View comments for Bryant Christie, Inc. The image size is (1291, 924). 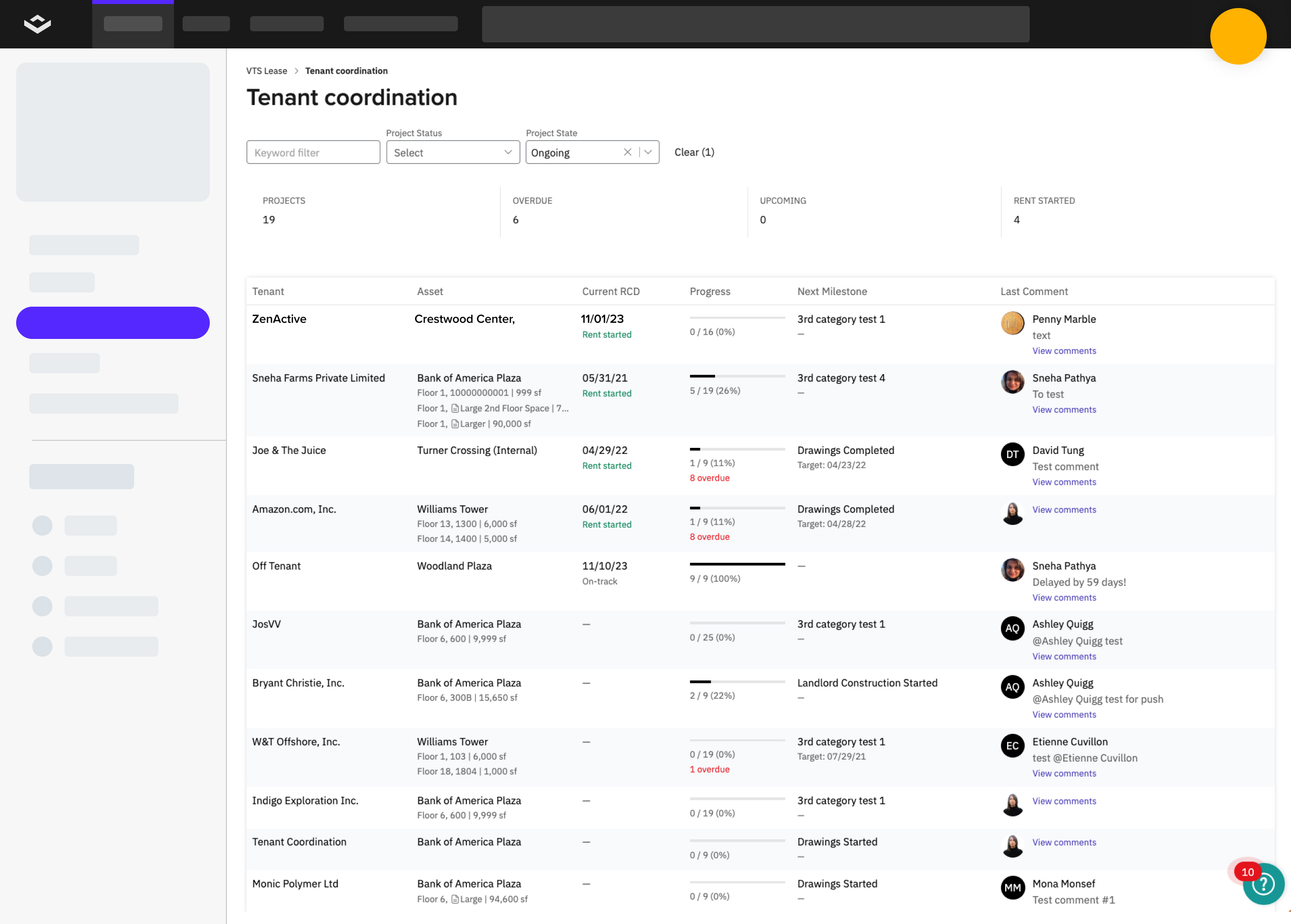pos(1064,715)
